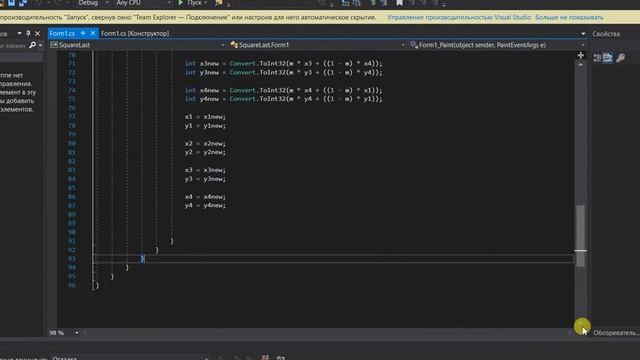Click the save all icon in top toolbar

click(x=23, y=3)
